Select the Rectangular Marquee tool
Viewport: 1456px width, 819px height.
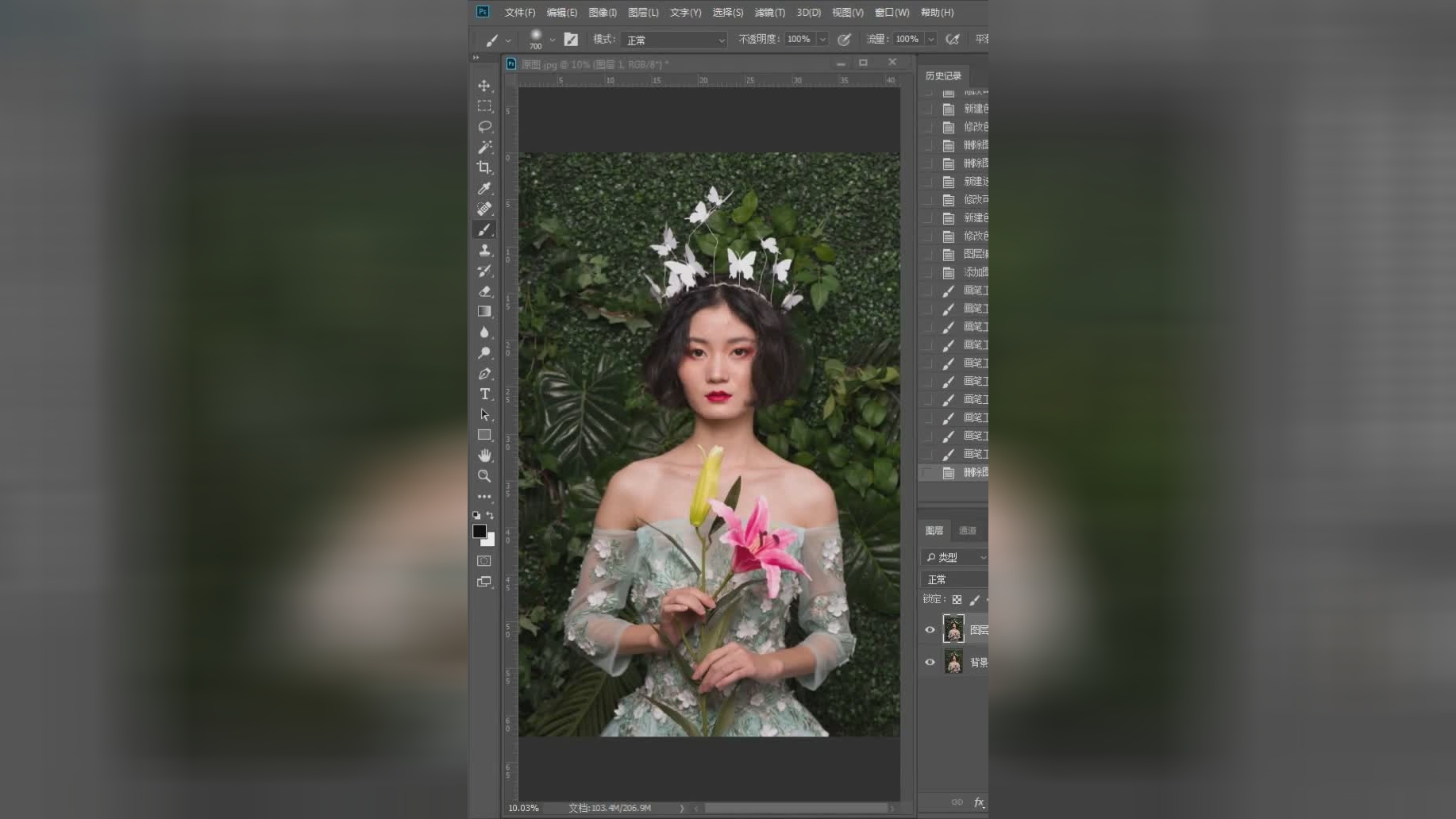pyautogui.click(x=484, y=106)
